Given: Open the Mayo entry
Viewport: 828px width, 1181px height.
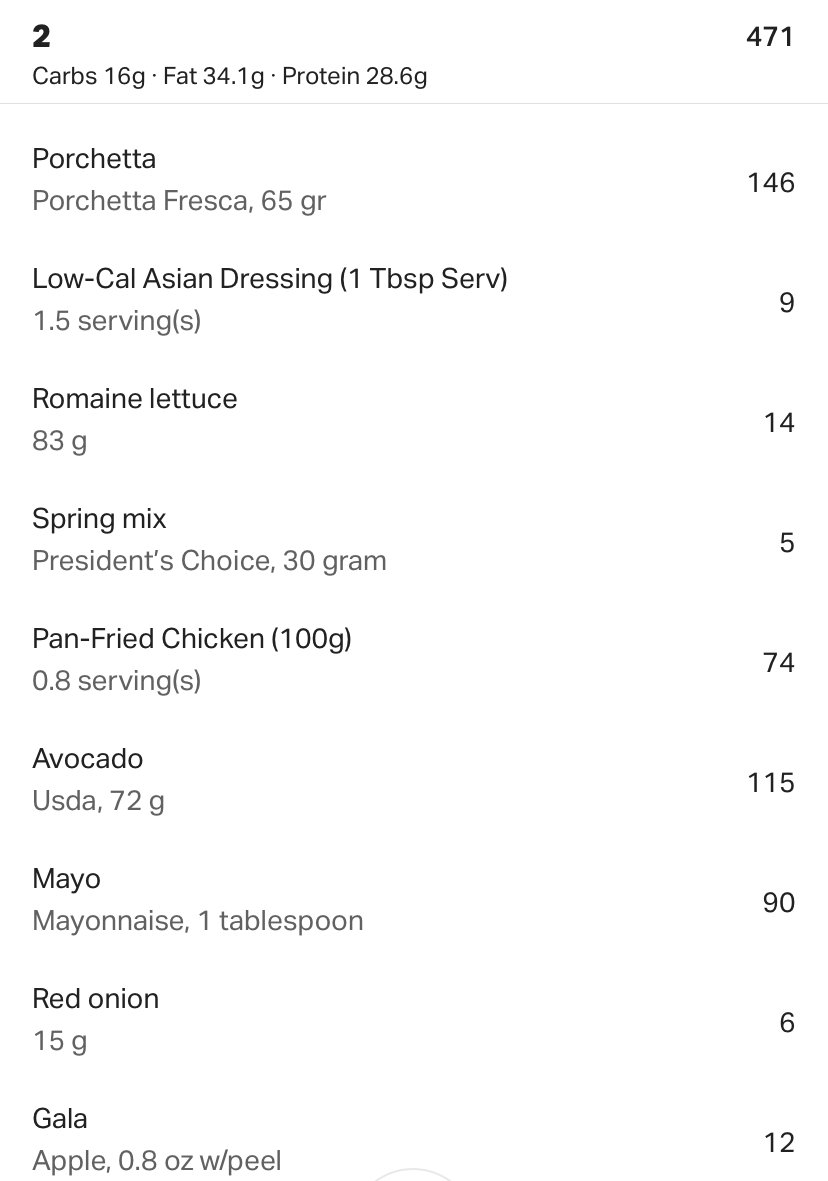Looking at the screenshot, I should [x=414, y=900].
